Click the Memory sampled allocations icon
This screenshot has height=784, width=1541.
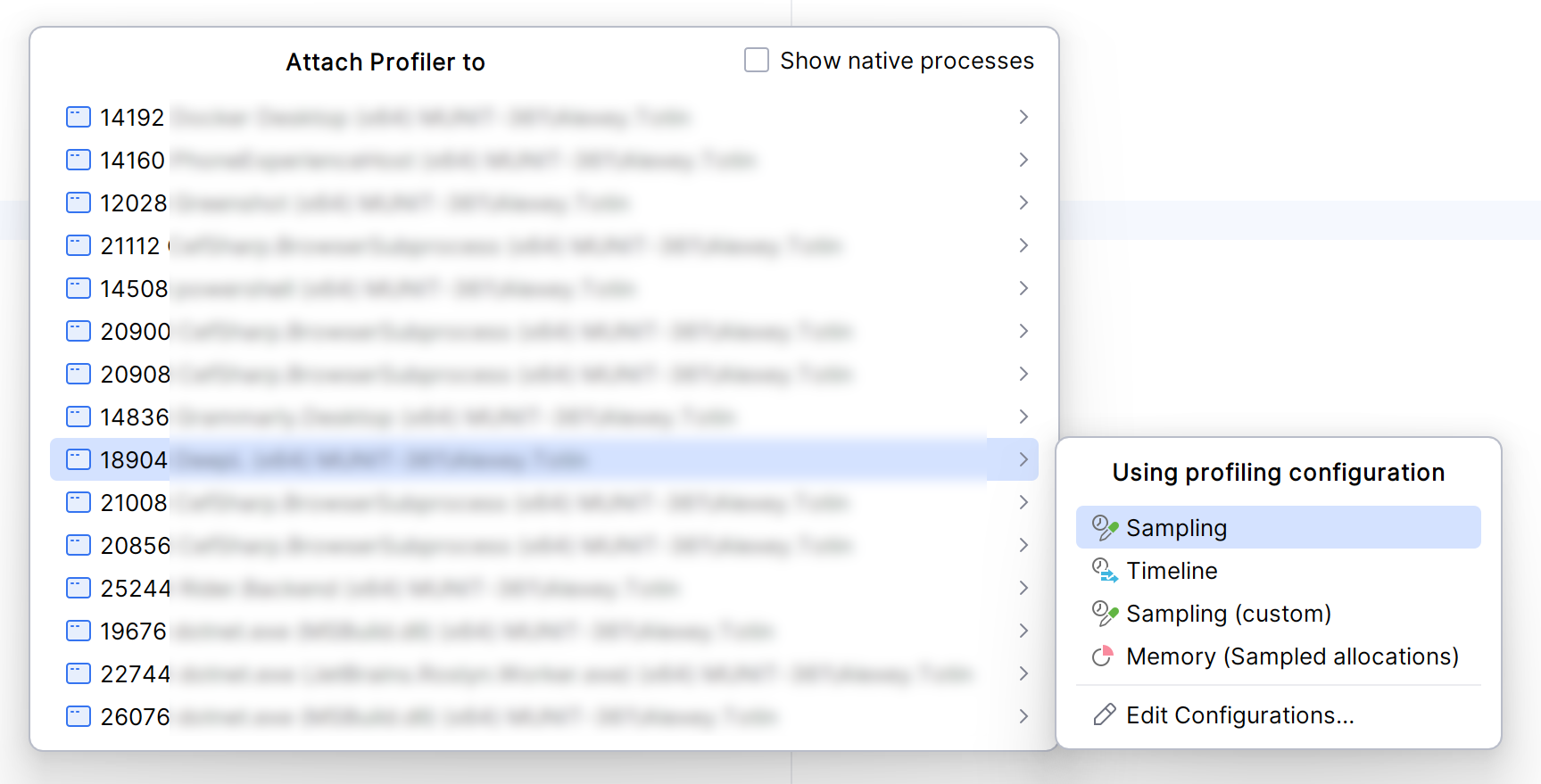tap(1103, 656)
